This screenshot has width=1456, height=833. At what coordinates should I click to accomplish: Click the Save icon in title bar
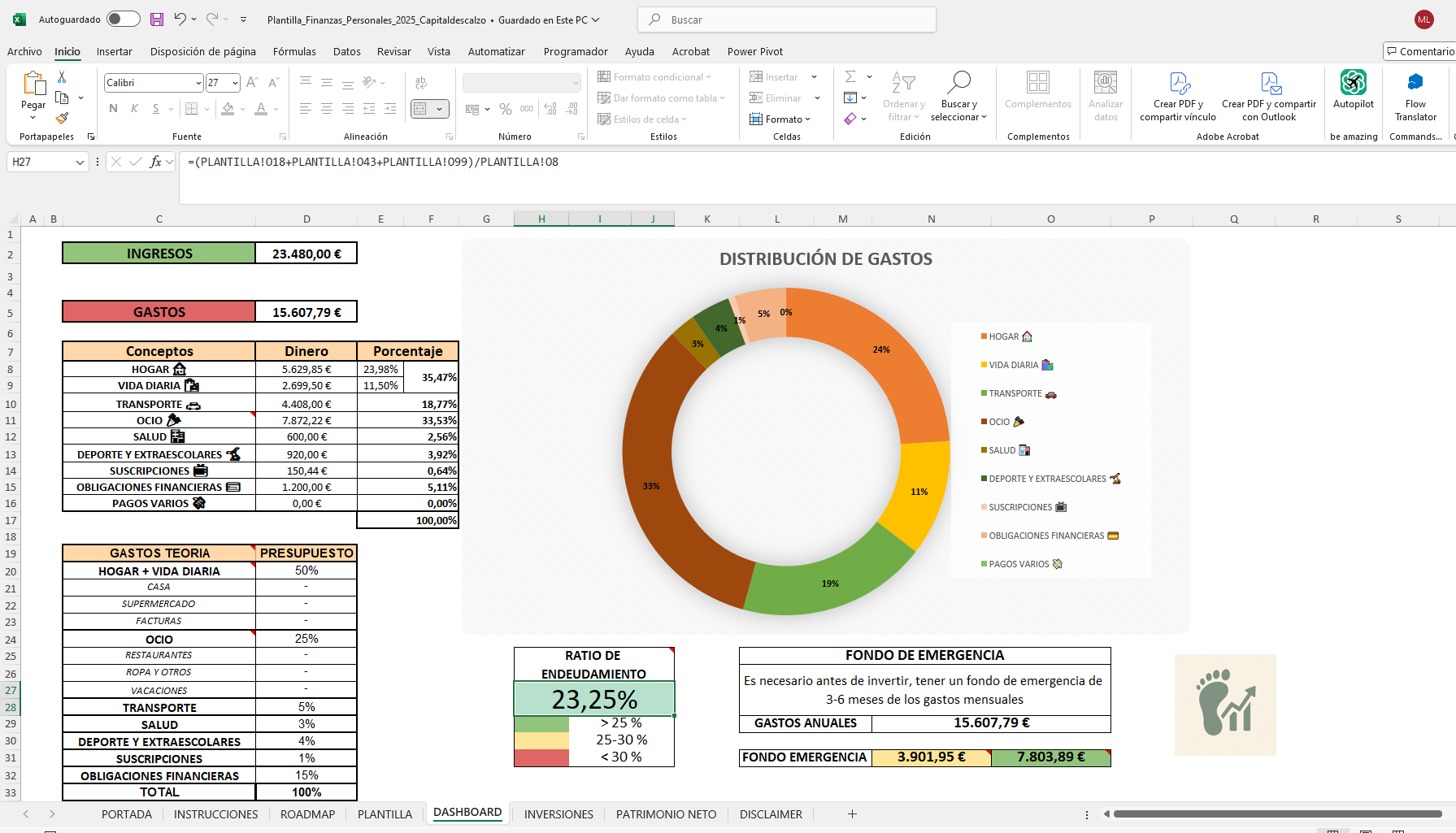point(157,20)
